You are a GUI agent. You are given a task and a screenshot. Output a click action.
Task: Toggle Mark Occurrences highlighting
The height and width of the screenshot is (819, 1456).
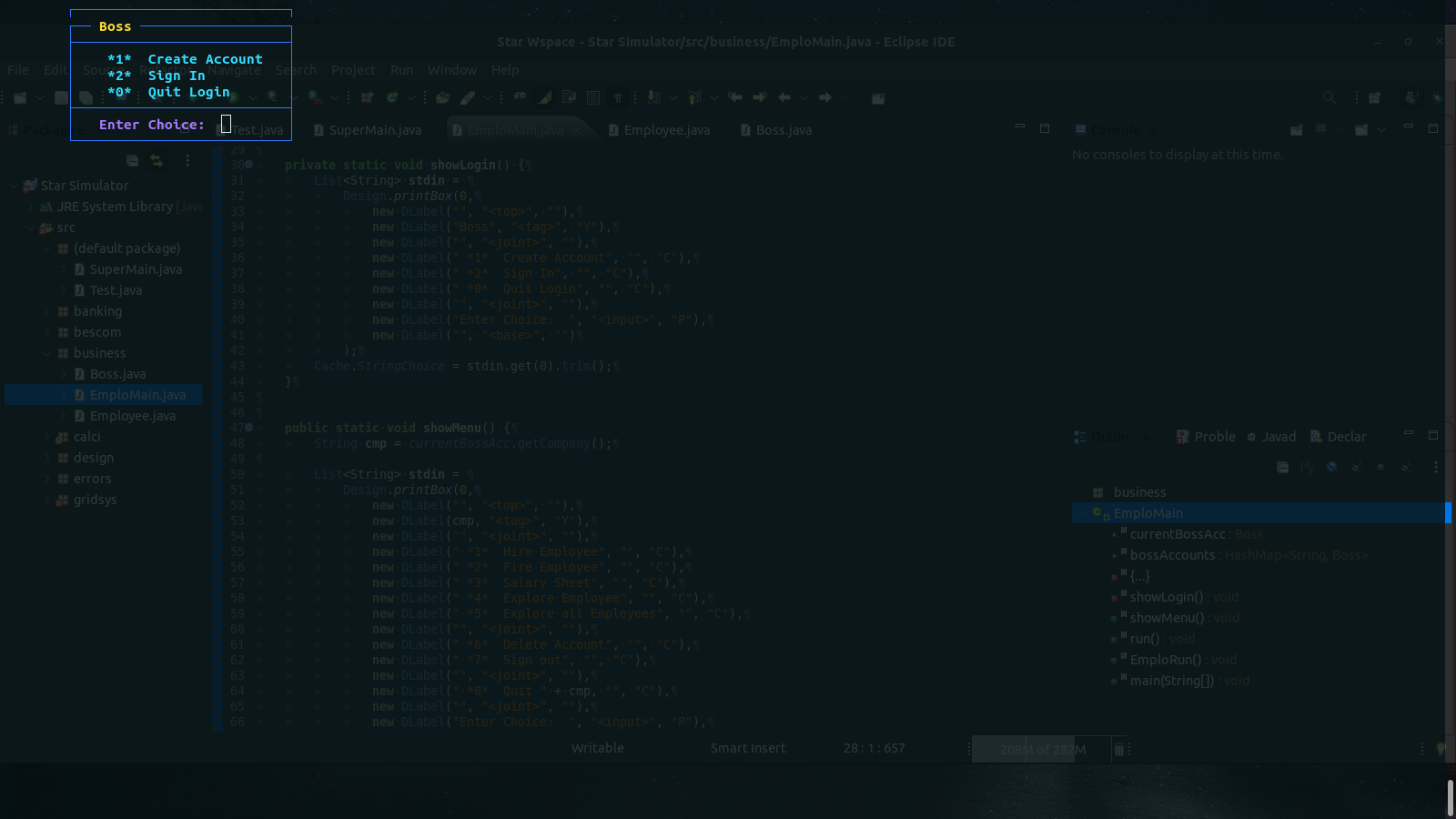pyautogui.click(x=543, y=97)
